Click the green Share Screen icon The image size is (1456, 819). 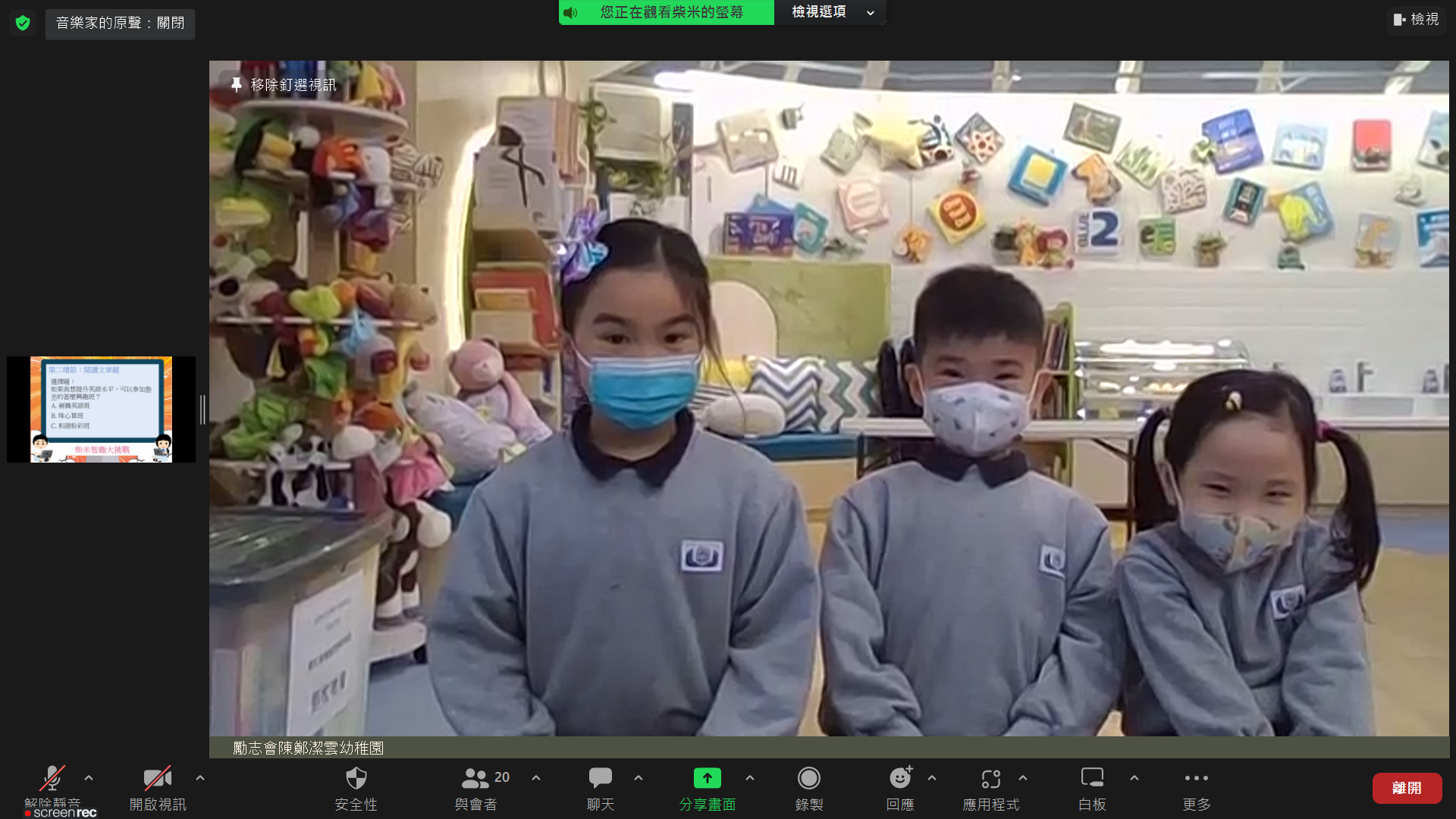[x=707, y=779]
